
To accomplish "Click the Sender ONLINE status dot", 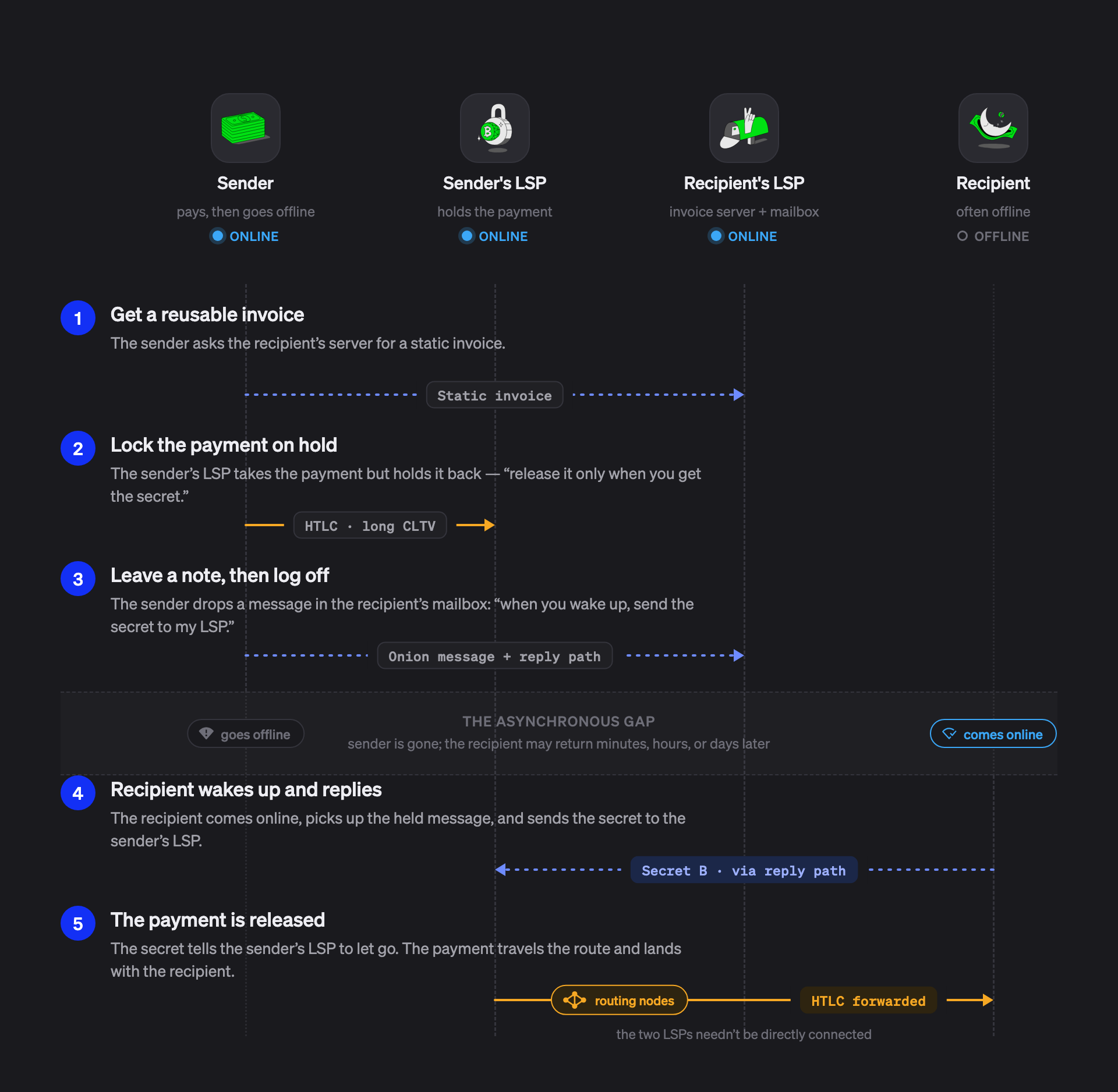I will click(218, 236).
